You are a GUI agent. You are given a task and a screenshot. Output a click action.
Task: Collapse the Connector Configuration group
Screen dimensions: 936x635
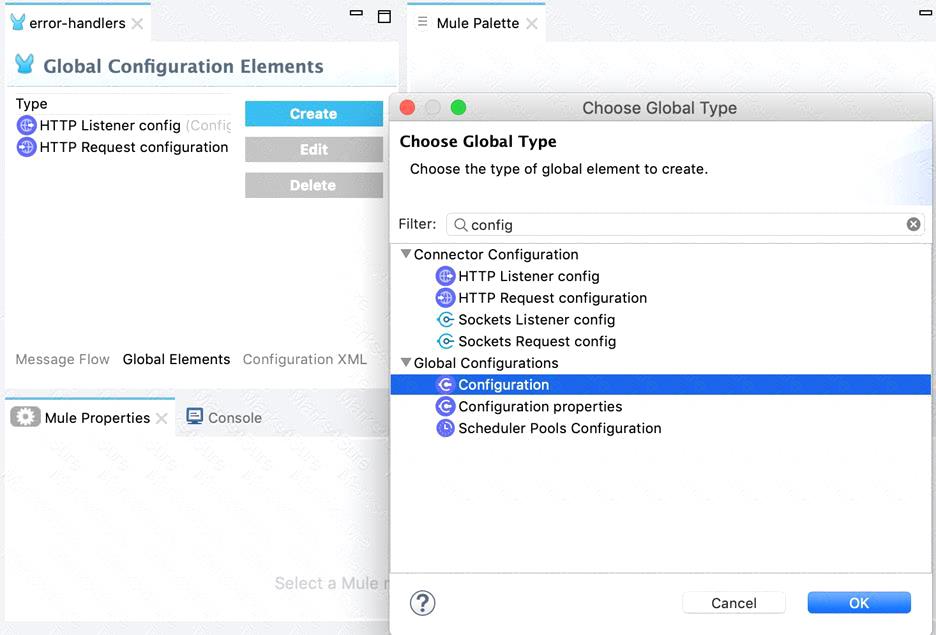click(406, 254)
